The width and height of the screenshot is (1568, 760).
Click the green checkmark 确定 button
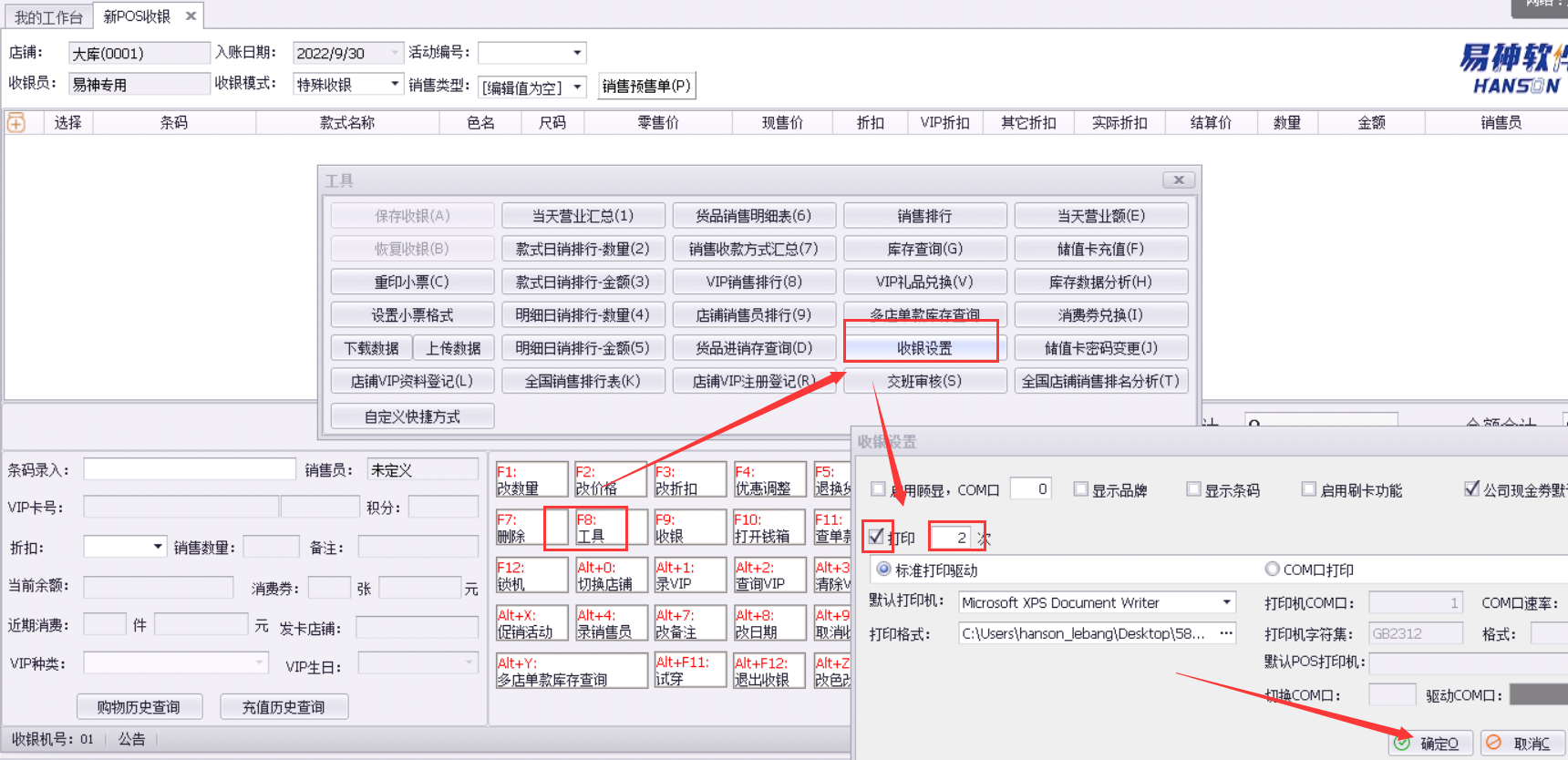[x=1429, y=743]
